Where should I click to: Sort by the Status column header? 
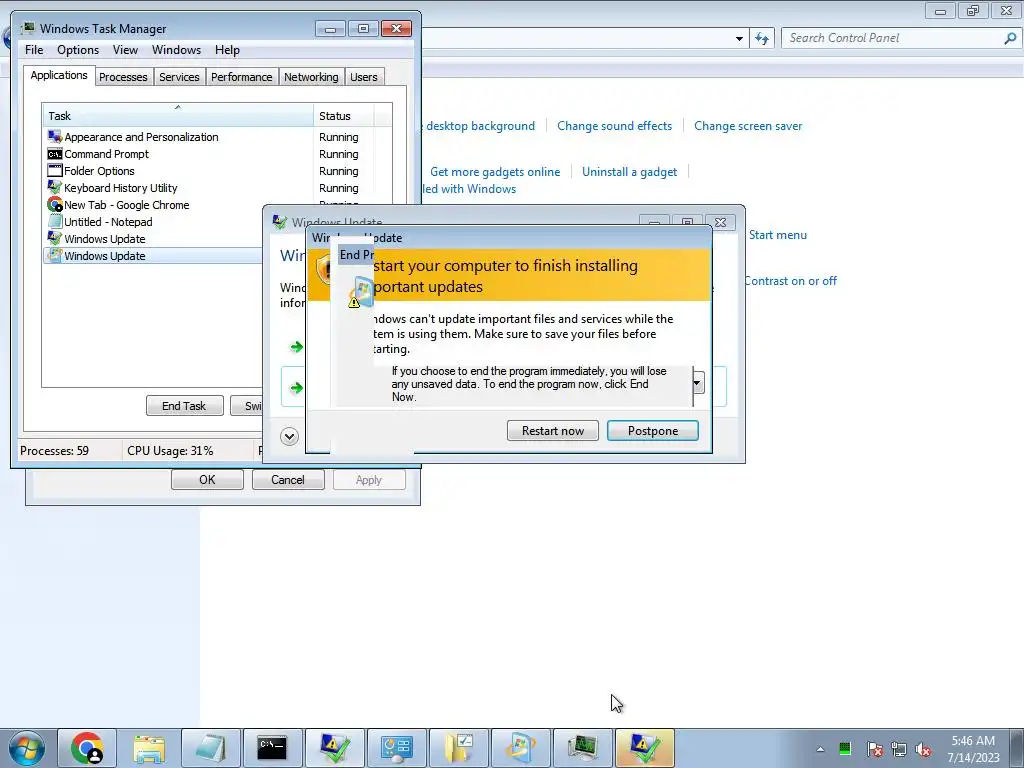coord(344,116)
